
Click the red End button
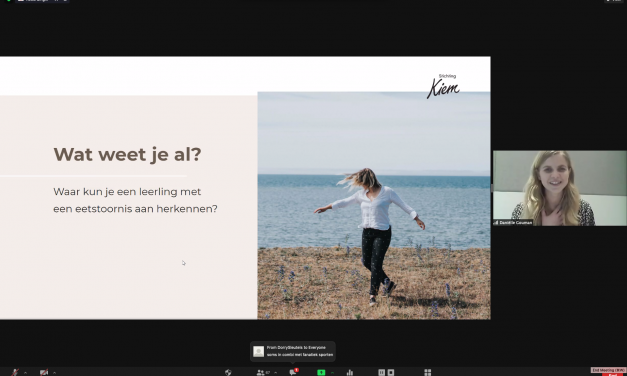(612, 374)
